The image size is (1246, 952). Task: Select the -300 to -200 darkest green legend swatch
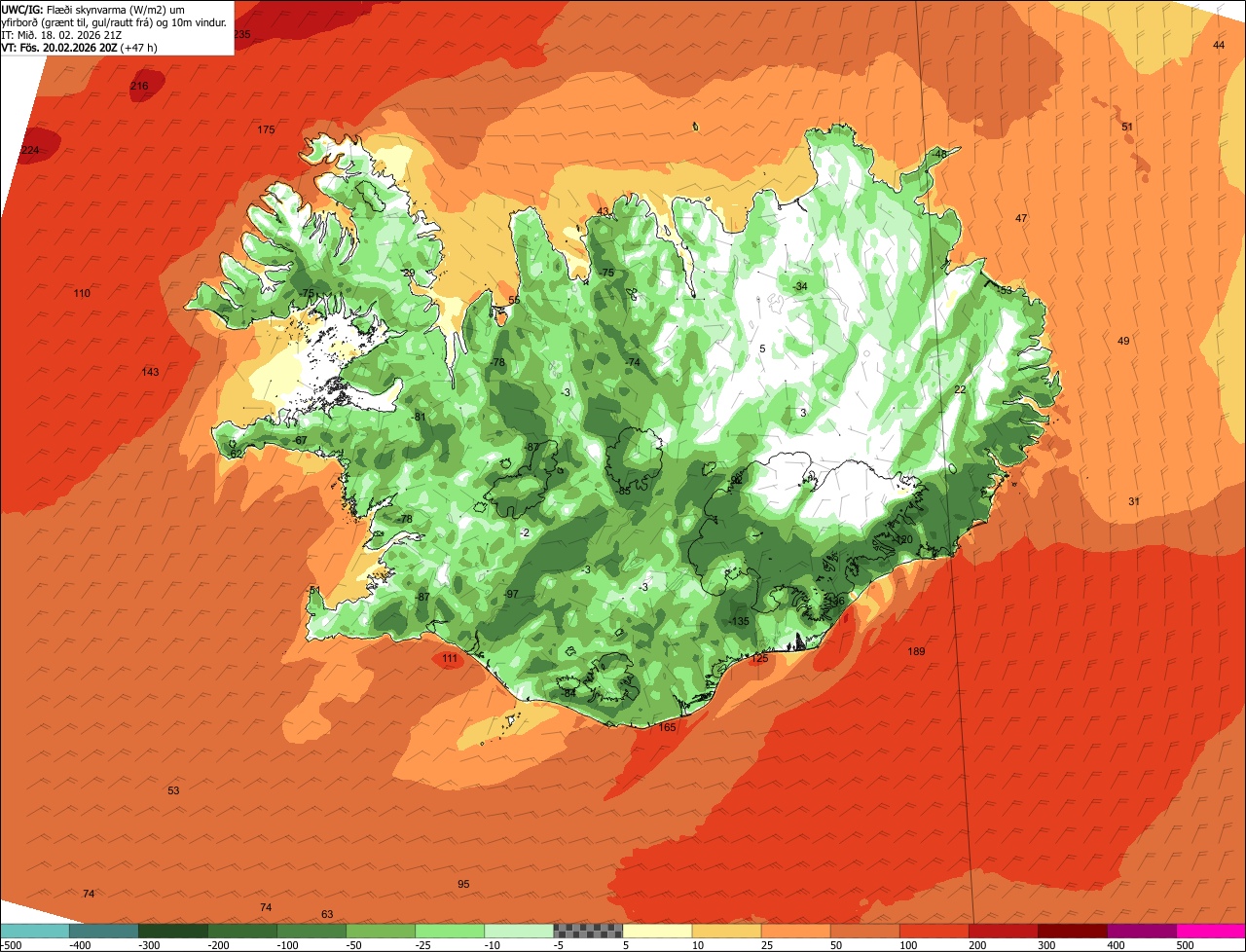tap(173, 931)
